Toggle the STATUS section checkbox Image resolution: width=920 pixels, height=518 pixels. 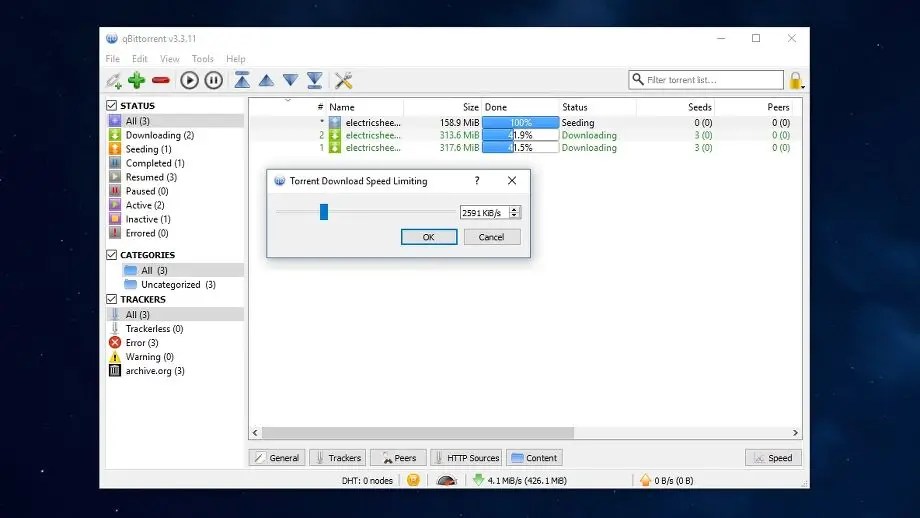coord(111,106)
